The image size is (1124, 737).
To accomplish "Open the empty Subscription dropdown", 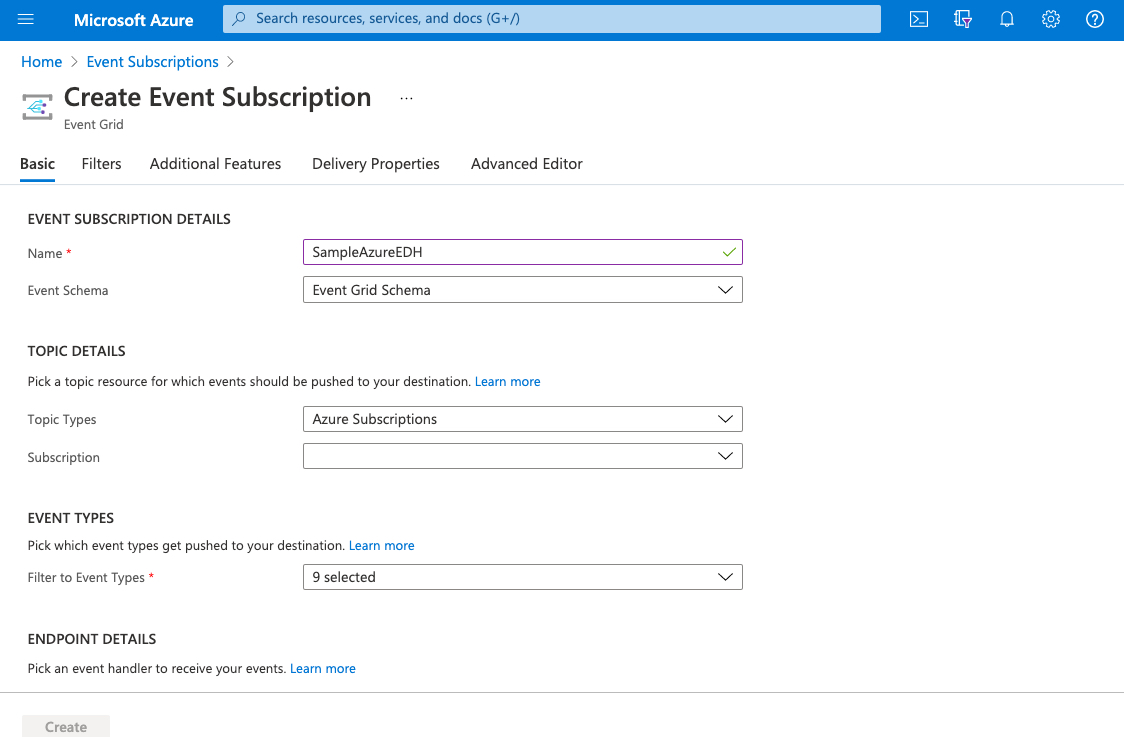I will click(x=523, y=456).
